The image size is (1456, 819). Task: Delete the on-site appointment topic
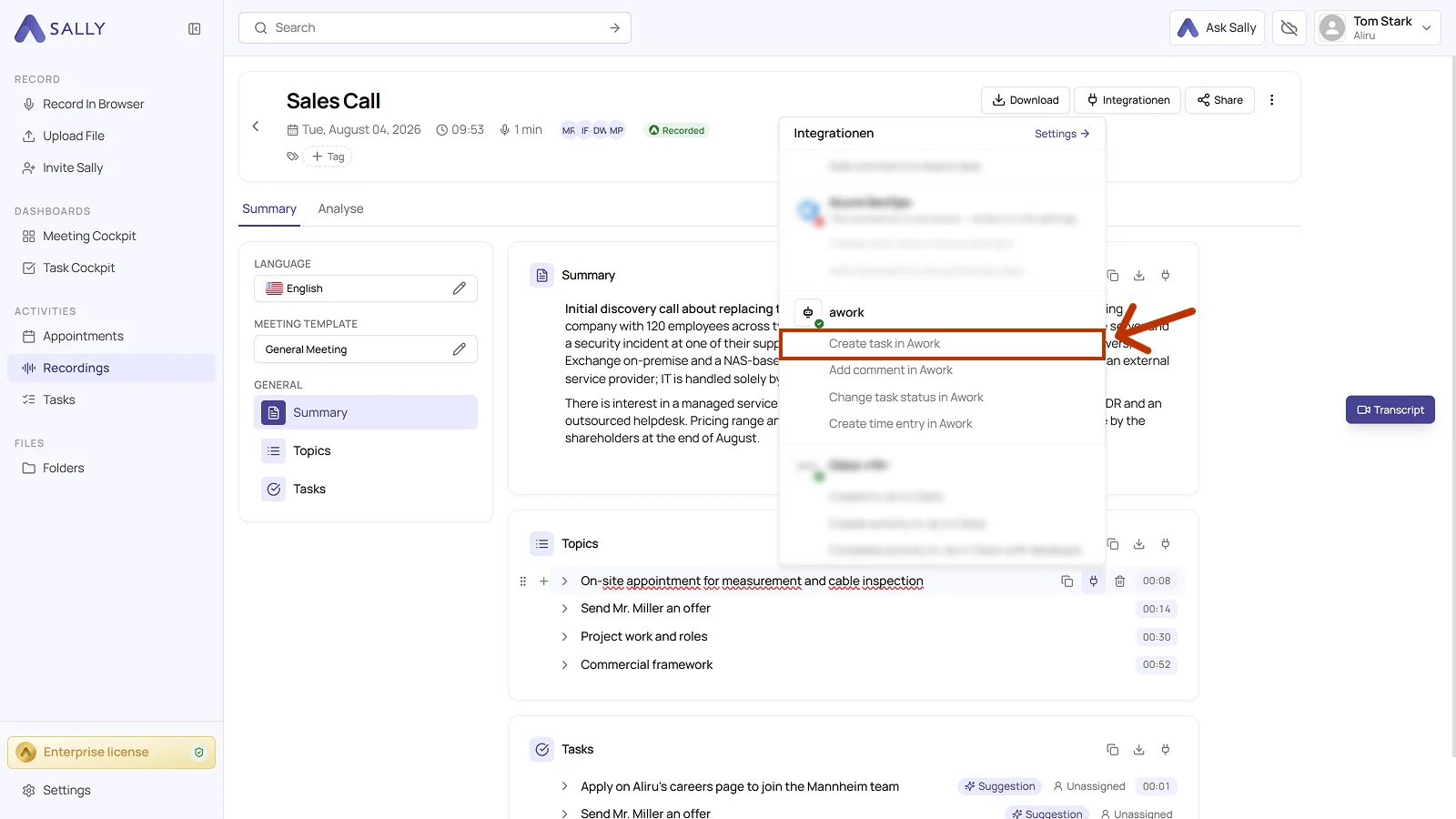click(x=1120, y=581)
